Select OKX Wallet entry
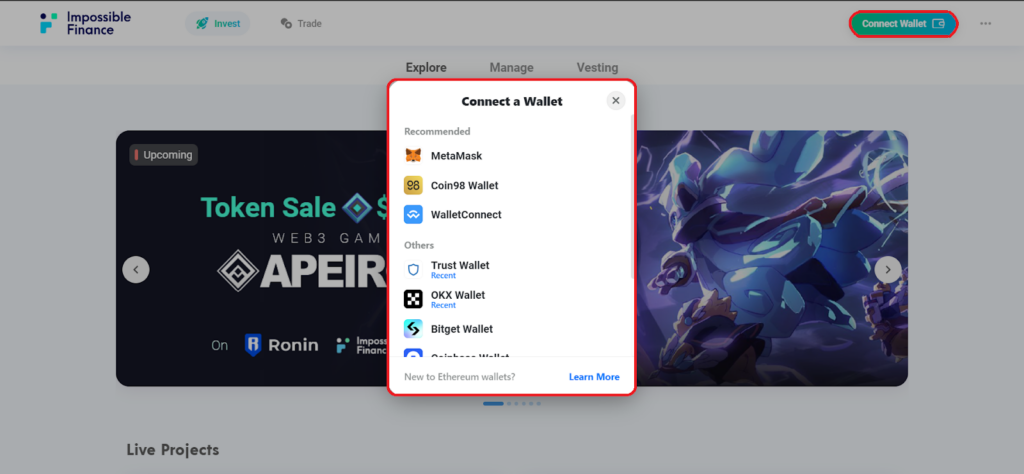The width and height of the screenshot is (1024, 474). pos(511,299)
